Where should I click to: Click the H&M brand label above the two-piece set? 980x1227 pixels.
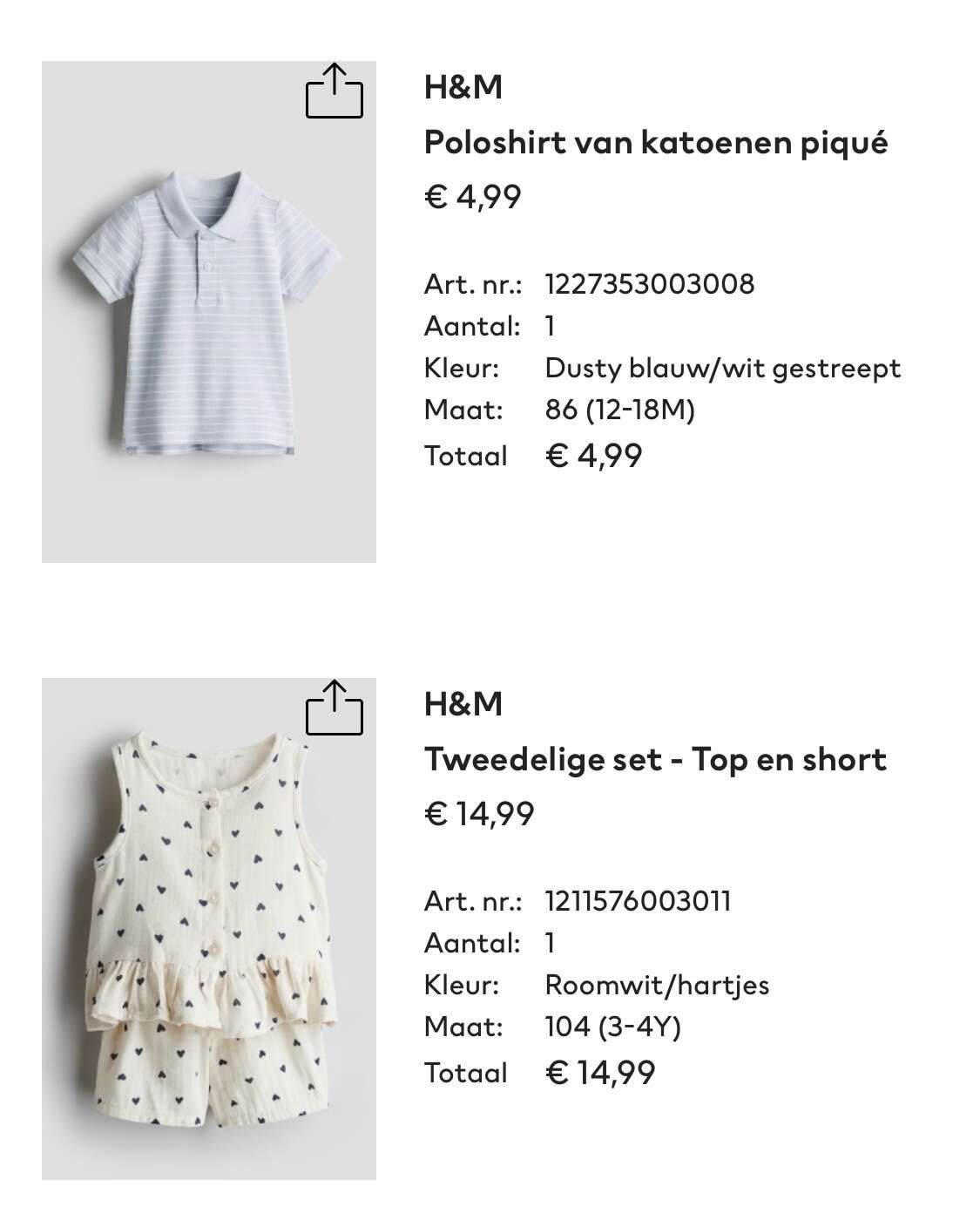pyautogui.click(x=463, y=704)
